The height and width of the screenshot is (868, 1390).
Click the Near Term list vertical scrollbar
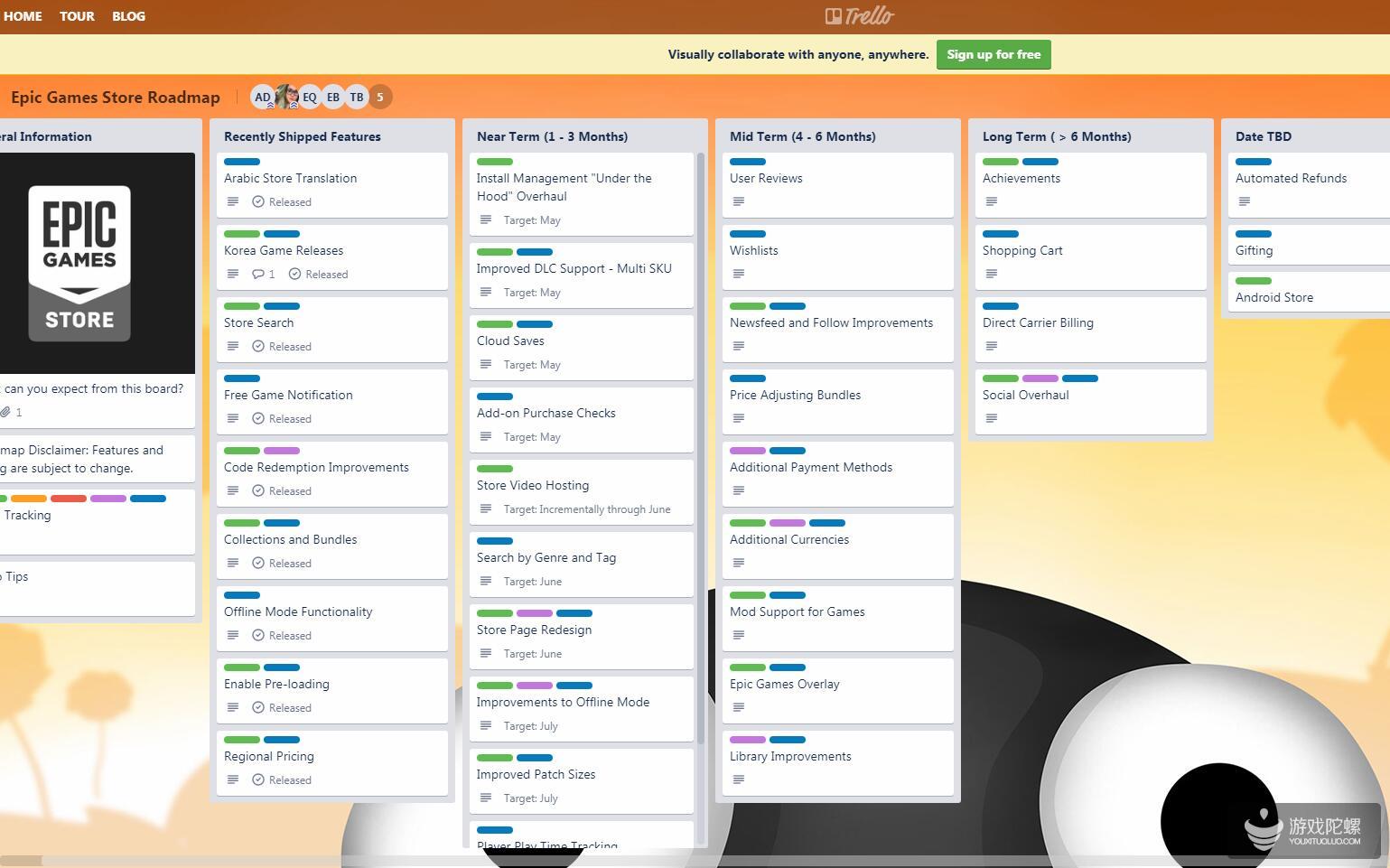701,447
